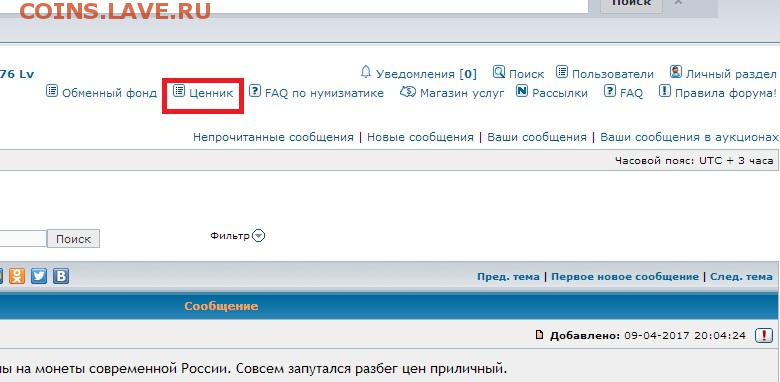Open the plain Ваши сообщения link
The image size is (780, 382).
tap(537, 137)
